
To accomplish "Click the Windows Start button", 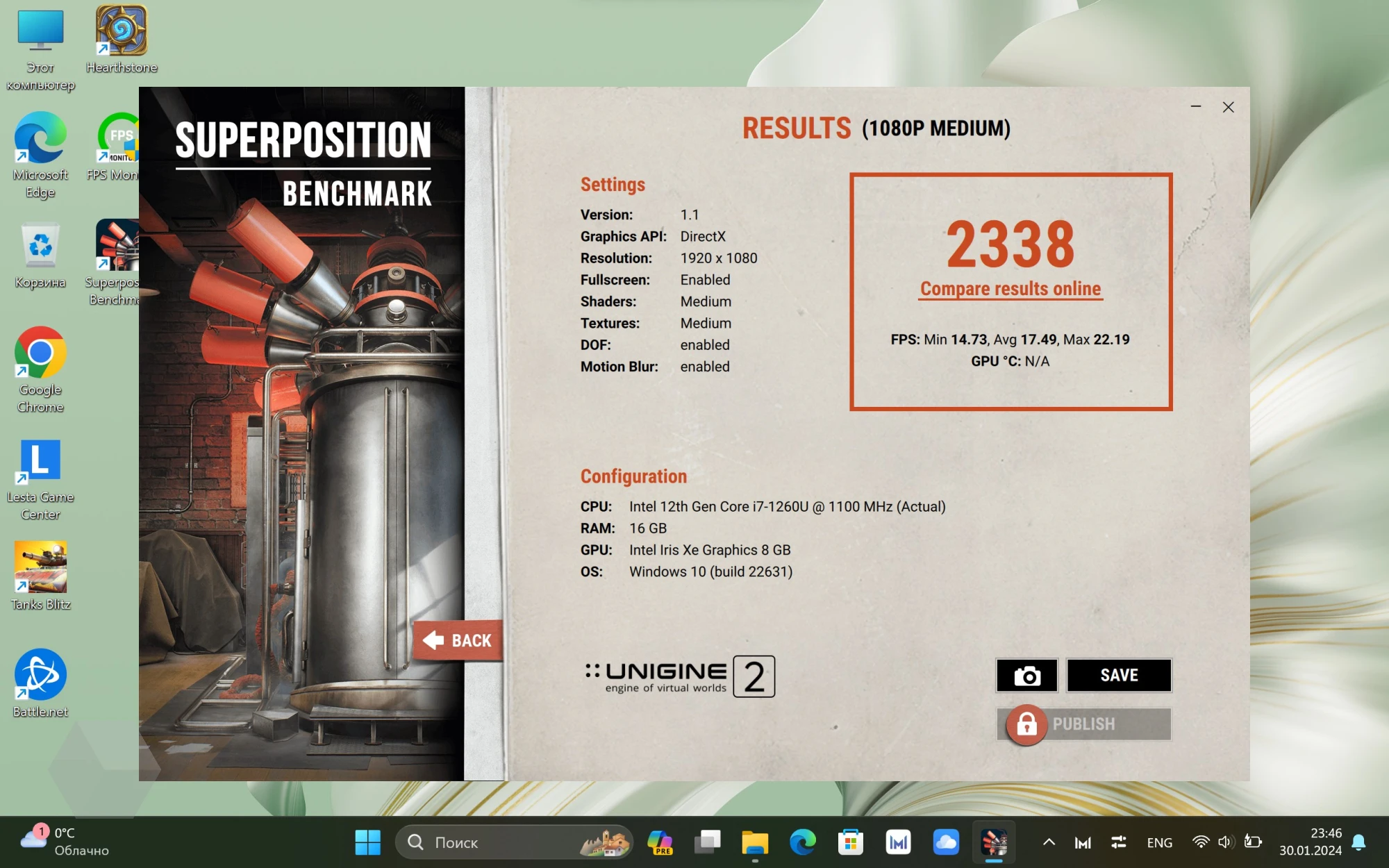I will pyautogui.click(x=367, y=842).
